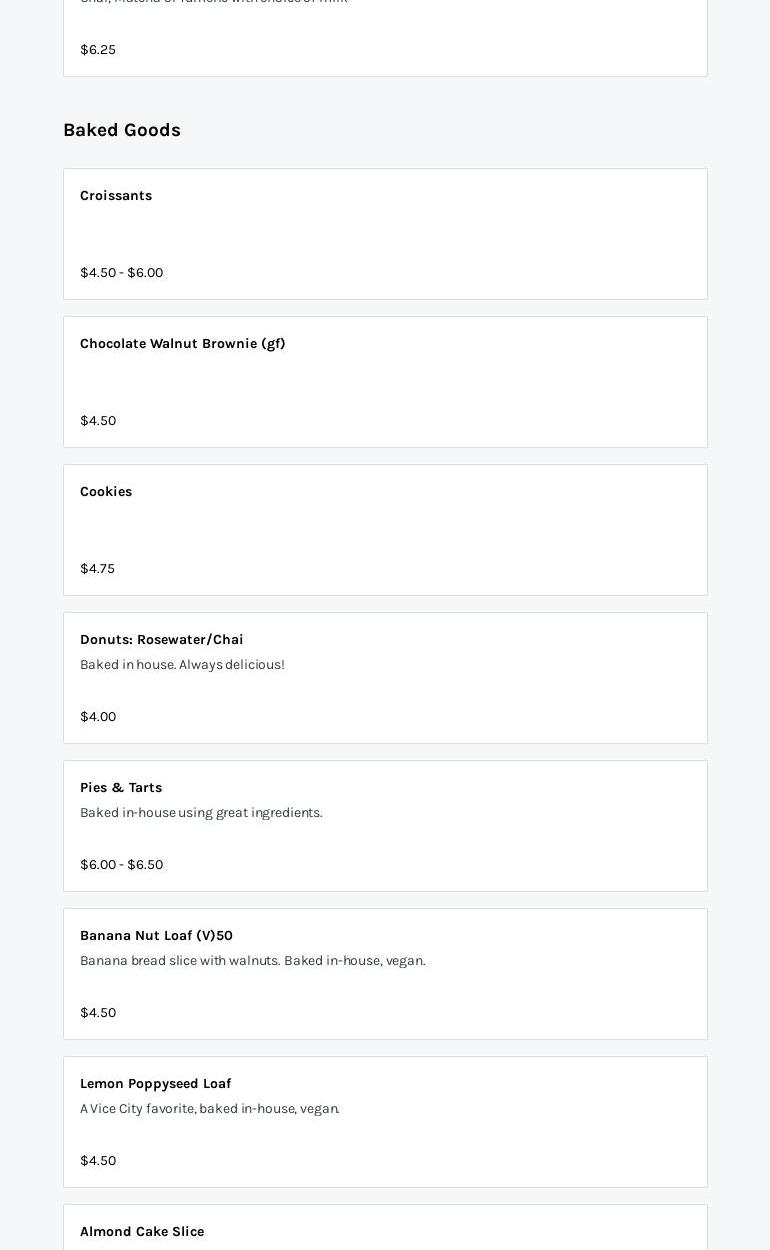Viewport: 770px width, 1250px height.
Task: Click the Baked Goods section heading
Action: 122,130
